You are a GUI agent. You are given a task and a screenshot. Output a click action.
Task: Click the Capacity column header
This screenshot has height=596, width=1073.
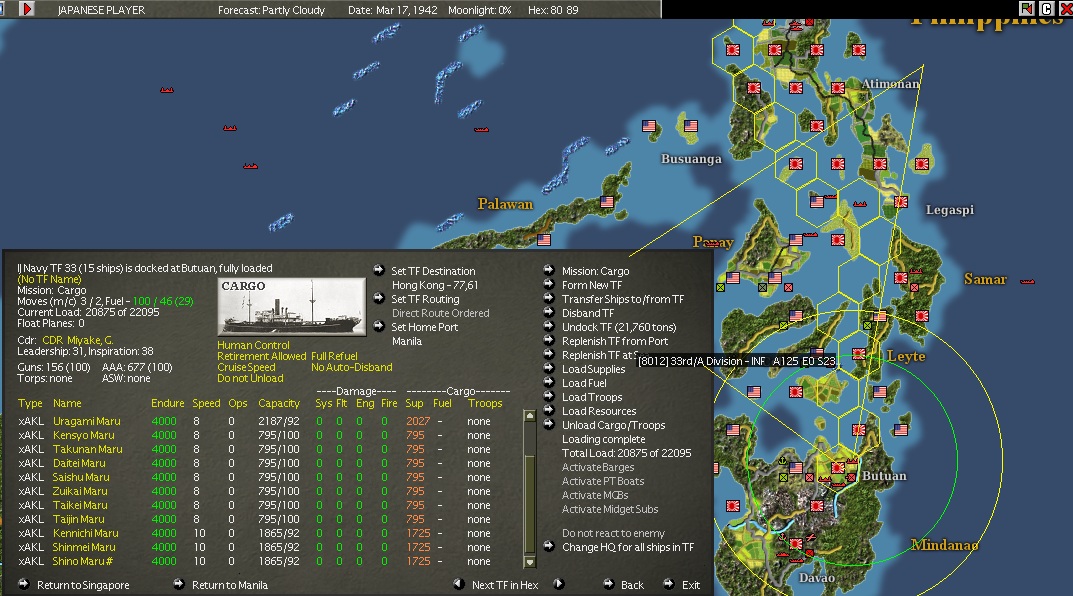[x=279, y=404]
